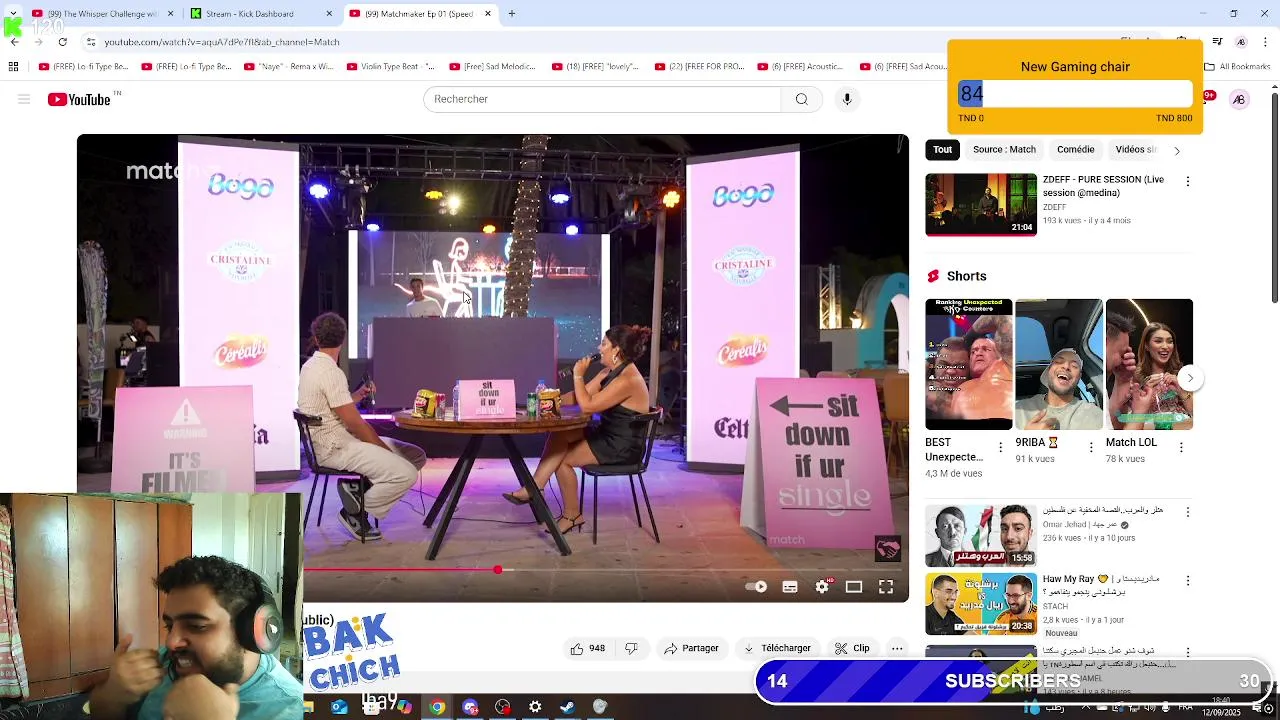
Task: Select the Comédie filter chip
Action: click(1076, 150)
